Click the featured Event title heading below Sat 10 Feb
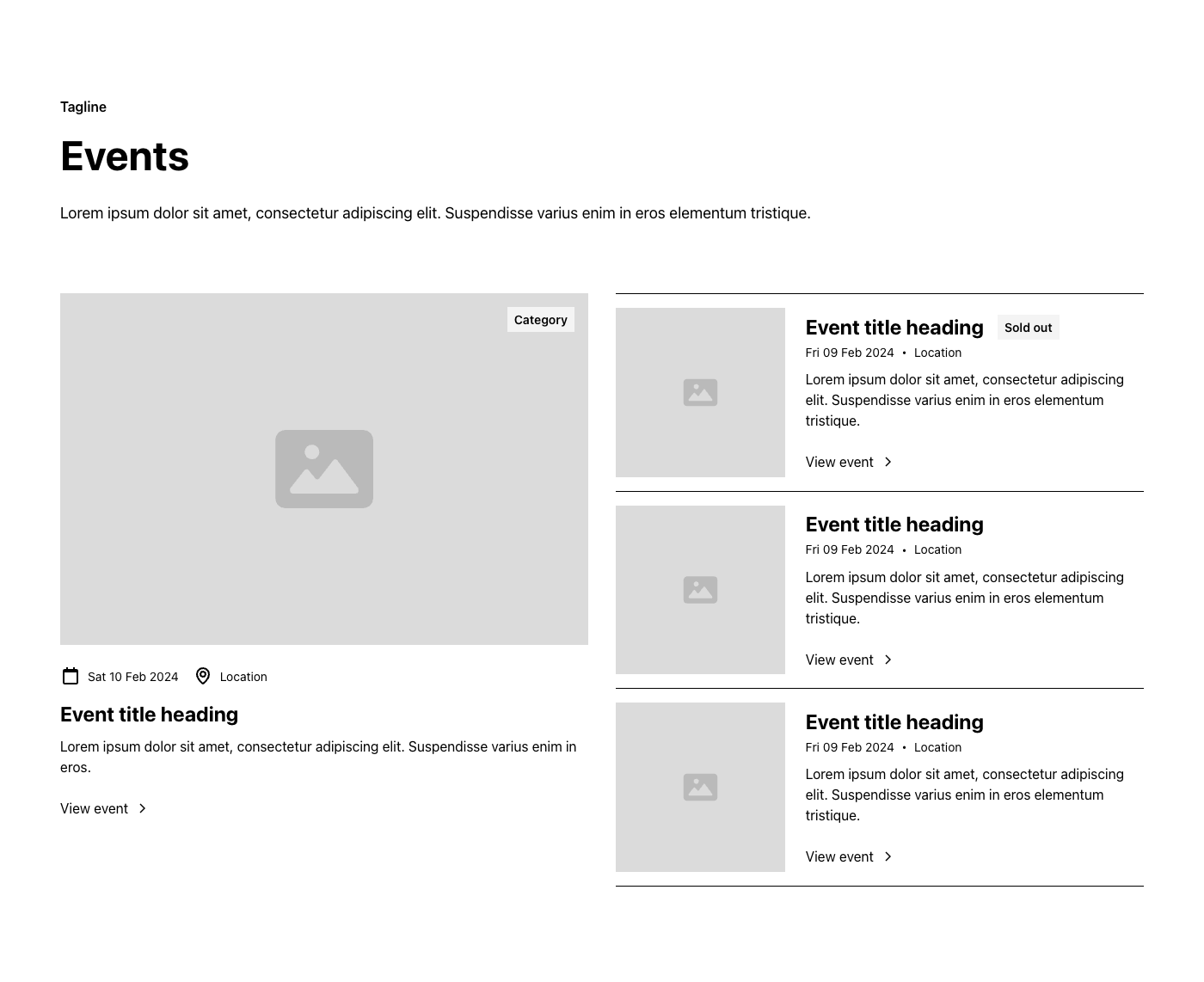The width and height of the screenshot is (1204, 982). (149, 715)
